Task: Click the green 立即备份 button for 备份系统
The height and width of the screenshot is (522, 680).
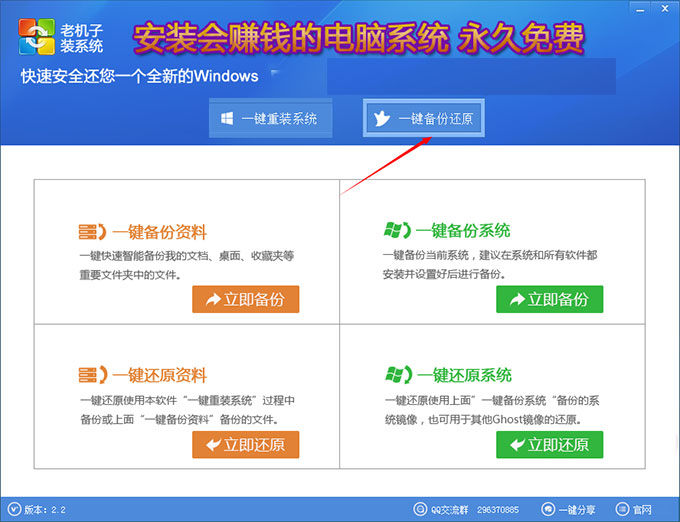Action: (549, 299)
